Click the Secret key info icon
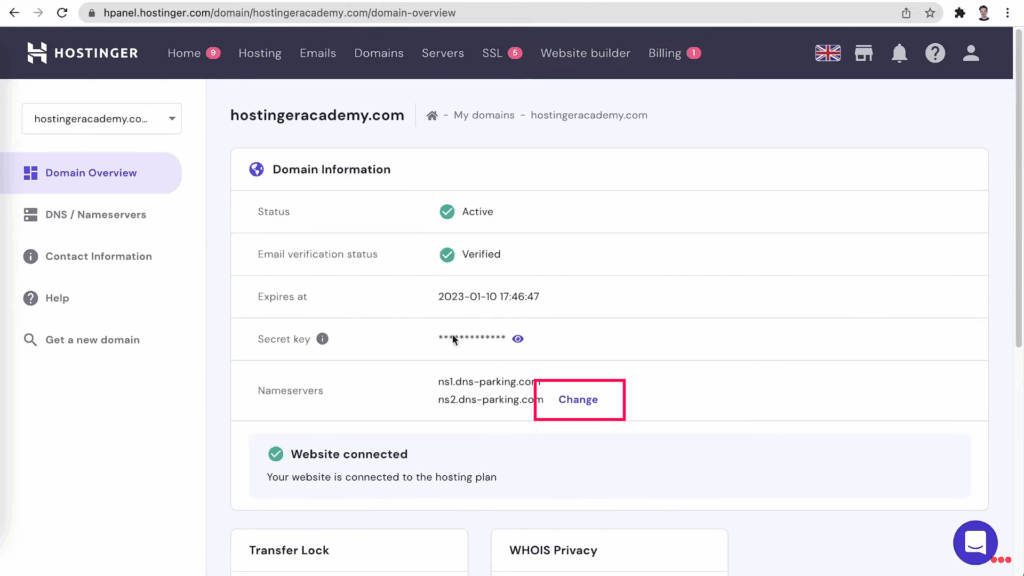1024x576 pixels. pyautogui.click(x=322, y=339)
